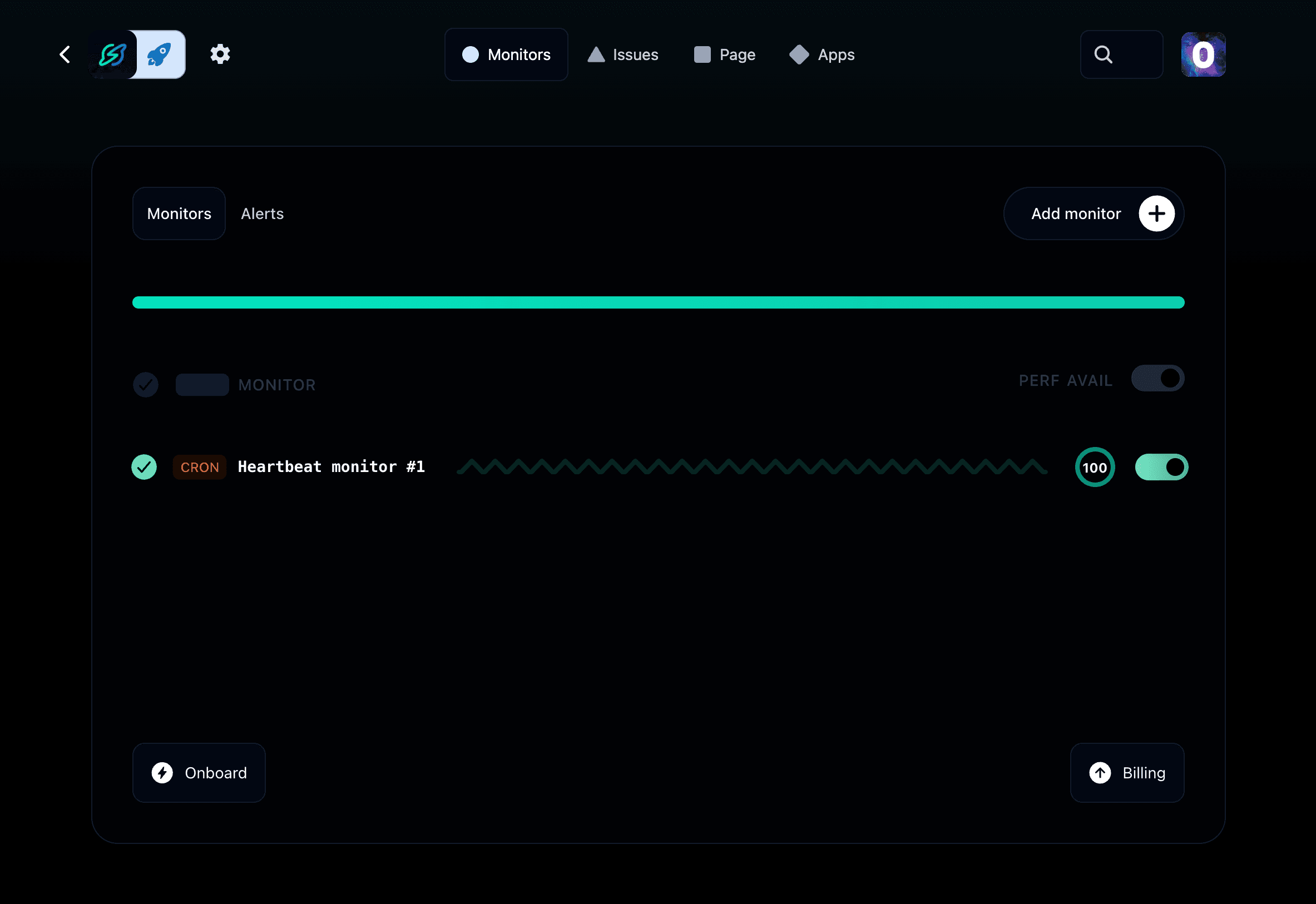Open settings via the gear icon
Image resolution: width=1316 pixels, height=904 pixels.
(x=220, y=54)
